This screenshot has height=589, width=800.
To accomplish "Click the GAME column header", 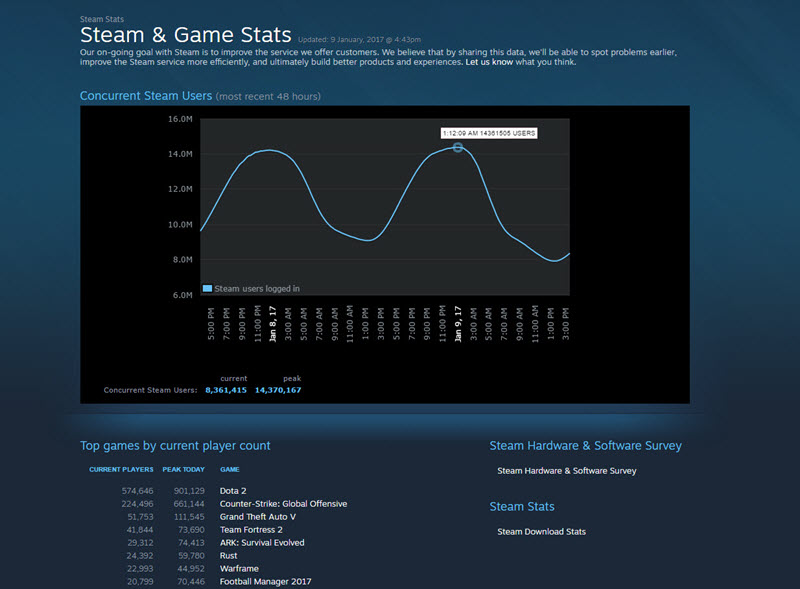I will pyautogui.click(x=230, y=470).
